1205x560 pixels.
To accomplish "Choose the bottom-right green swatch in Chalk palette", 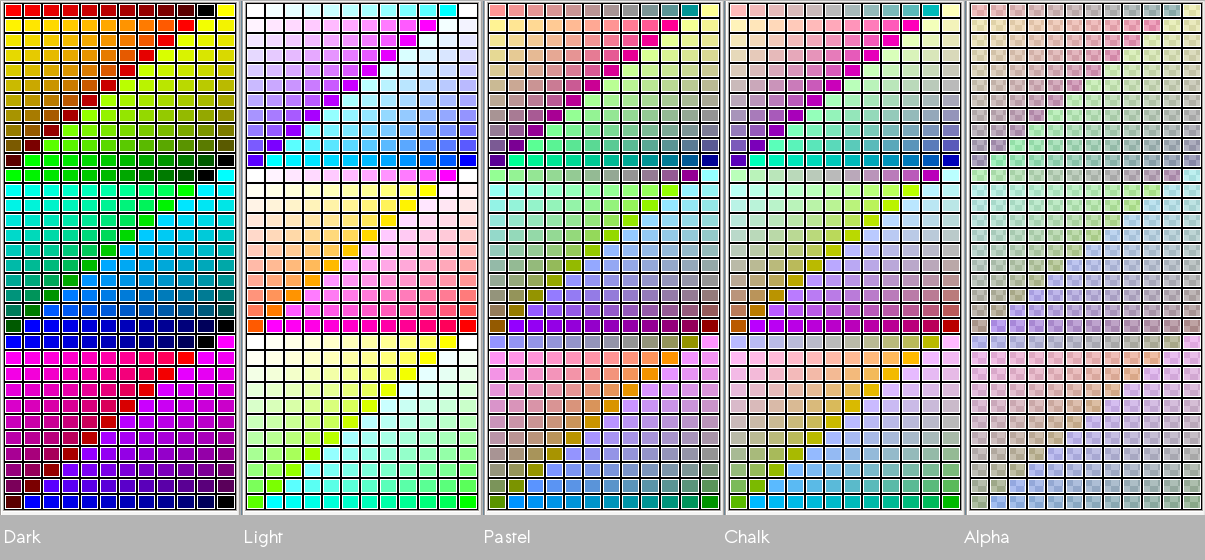I will coord(951,502).
